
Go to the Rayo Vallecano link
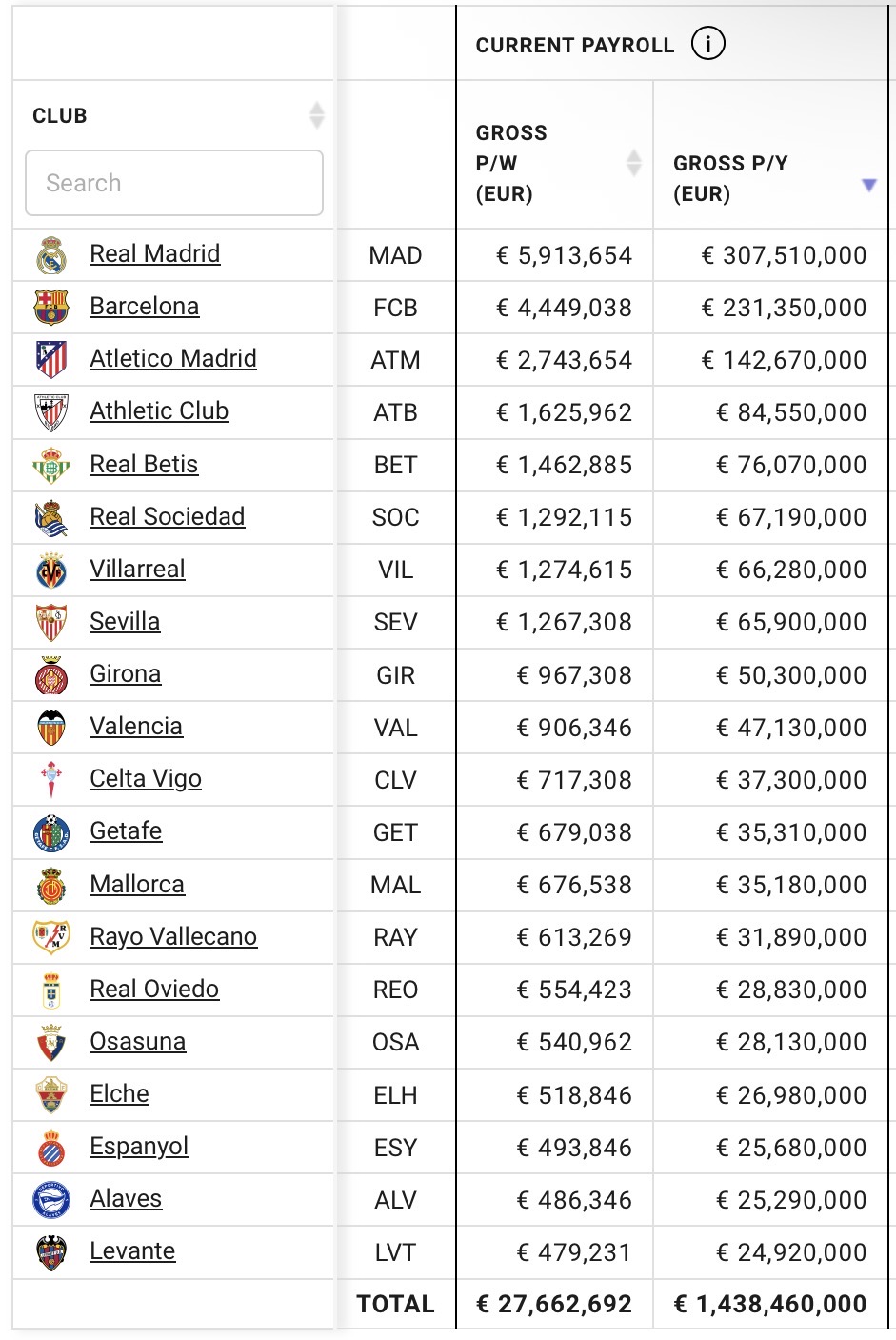(173, 936)
